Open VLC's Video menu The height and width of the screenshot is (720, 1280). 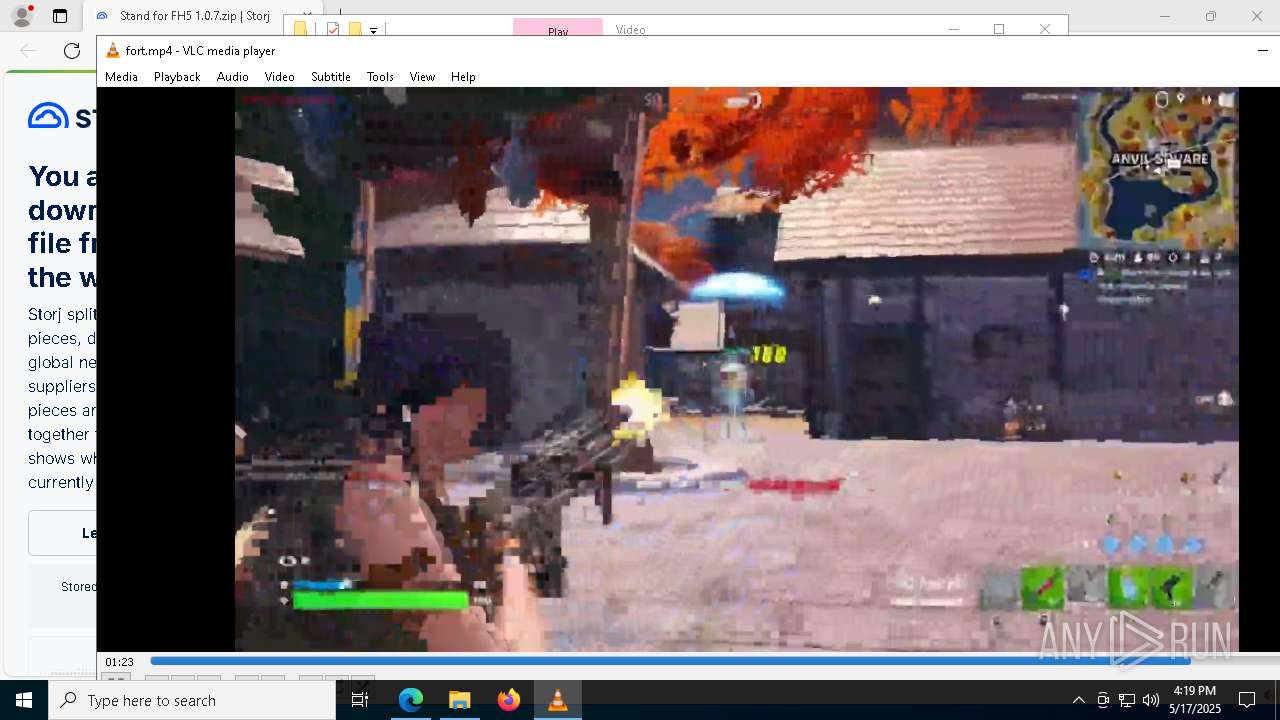[279, 76]
